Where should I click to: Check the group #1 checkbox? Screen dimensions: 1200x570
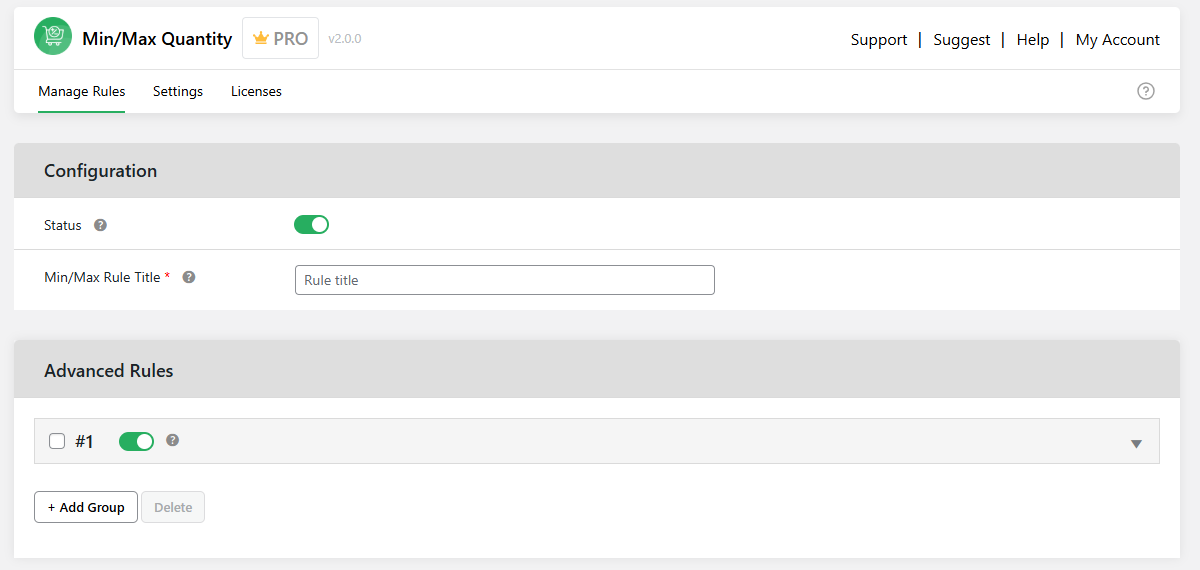tap(57, 441)
